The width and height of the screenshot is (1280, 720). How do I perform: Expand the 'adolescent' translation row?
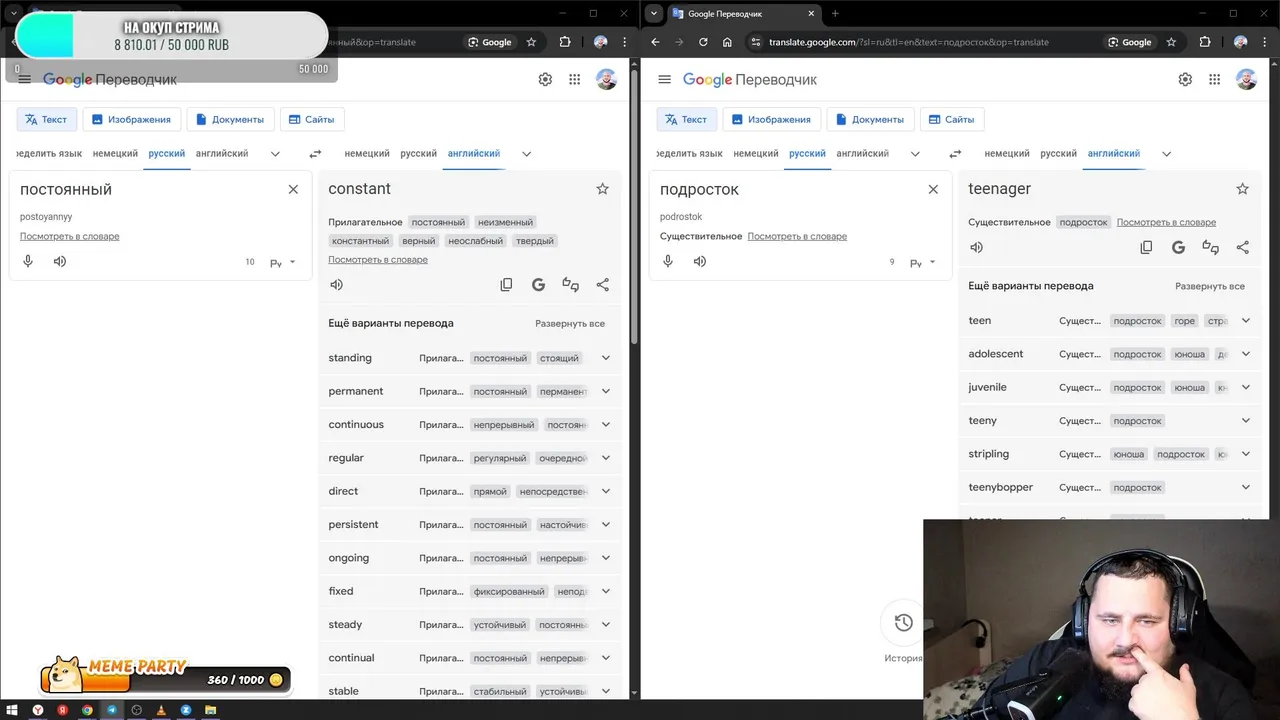(x=1245, y=354)
